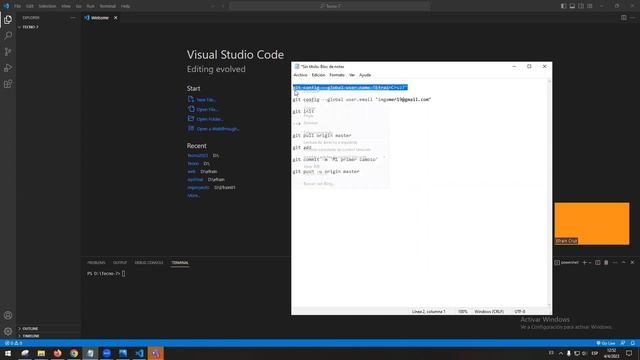Open Edición menu in Notepad

[x=318, y=75]
